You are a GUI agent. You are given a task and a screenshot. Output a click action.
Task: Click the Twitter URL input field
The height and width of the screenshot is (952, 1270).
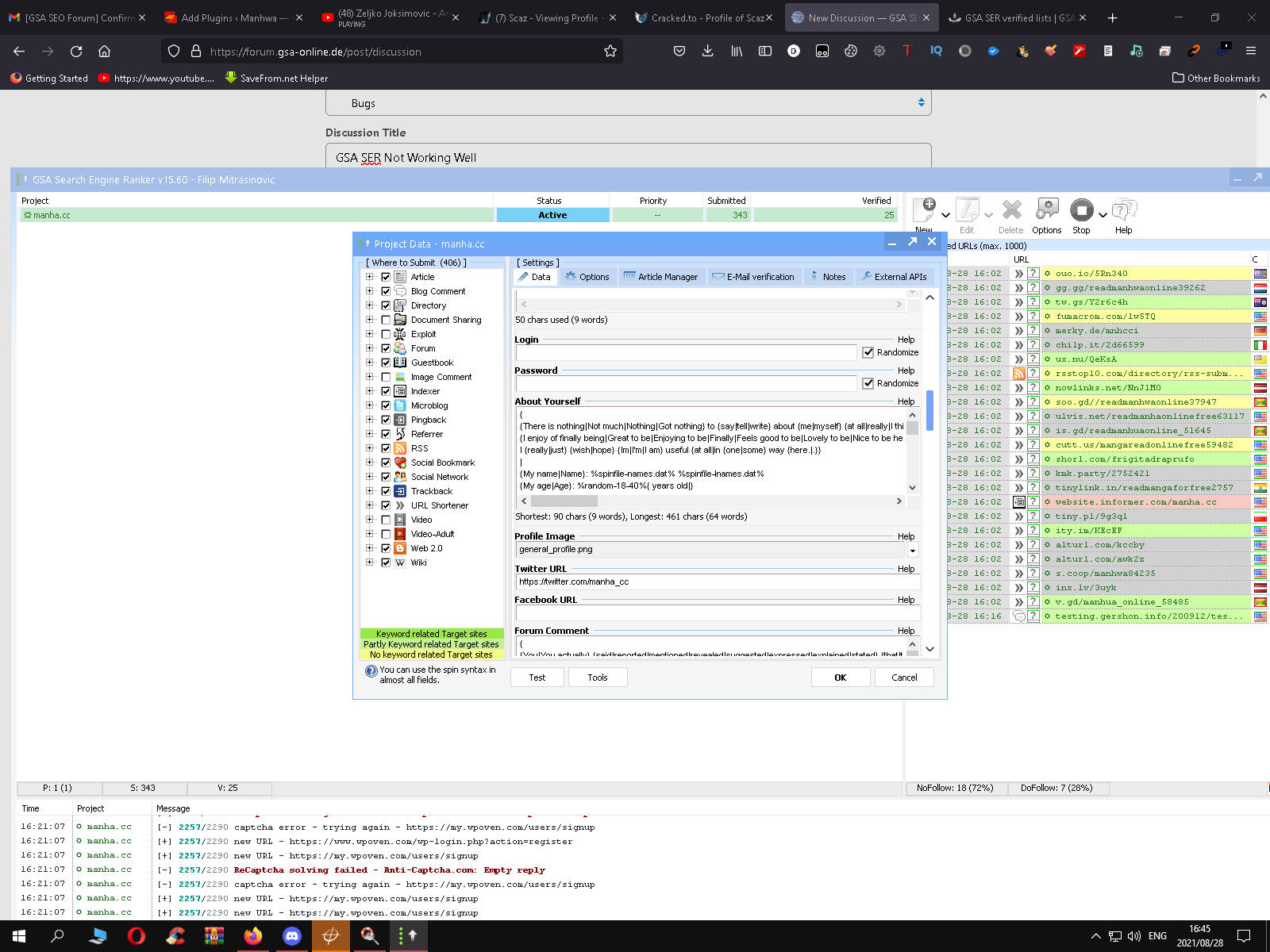(718, 582)
